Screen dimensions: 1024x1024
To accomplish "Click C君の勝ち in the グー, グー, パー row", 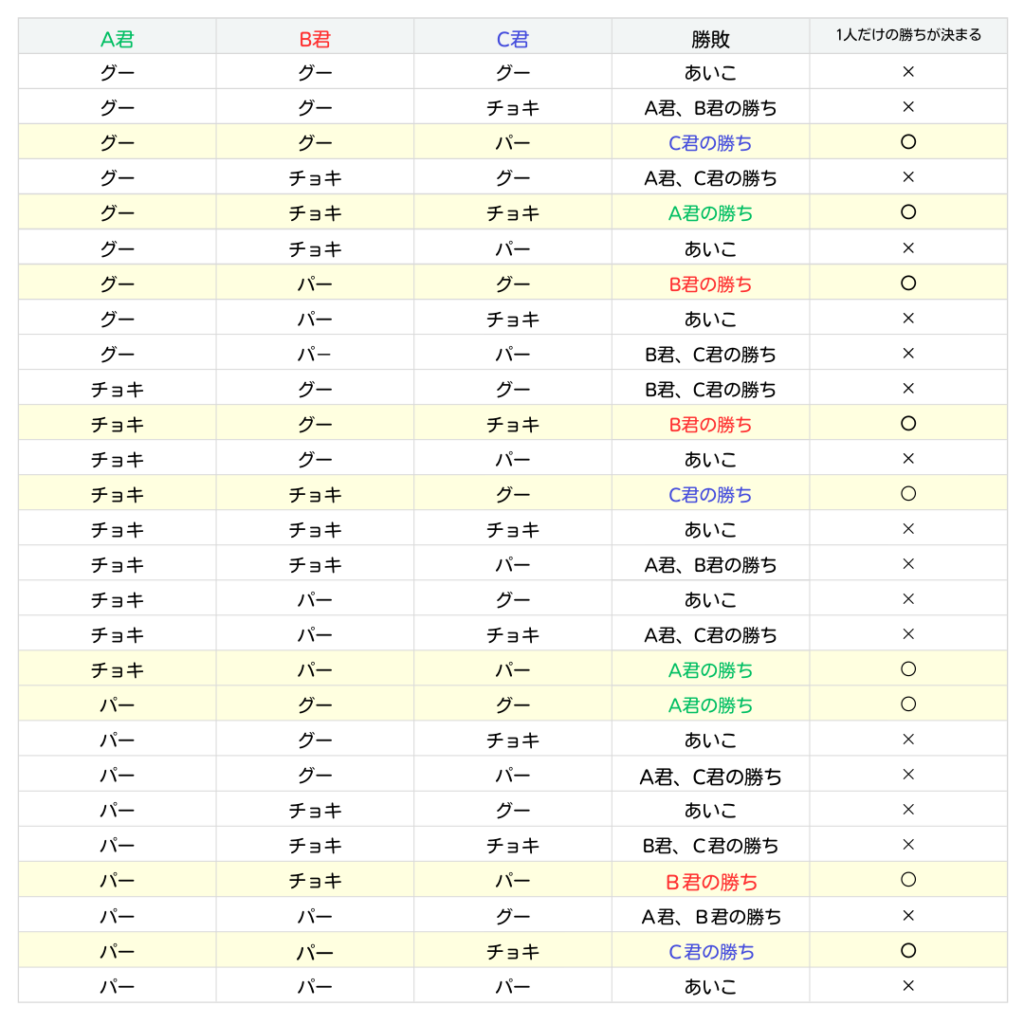I will pyautogui.click(x=710, y=143).
